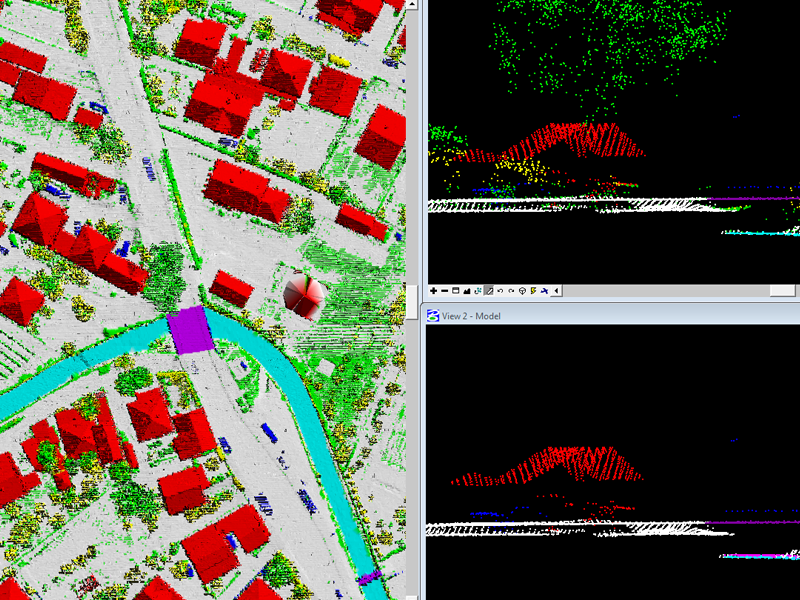Click the View Previous undo arrow
800x600 pixels.
tap(500, 291)
